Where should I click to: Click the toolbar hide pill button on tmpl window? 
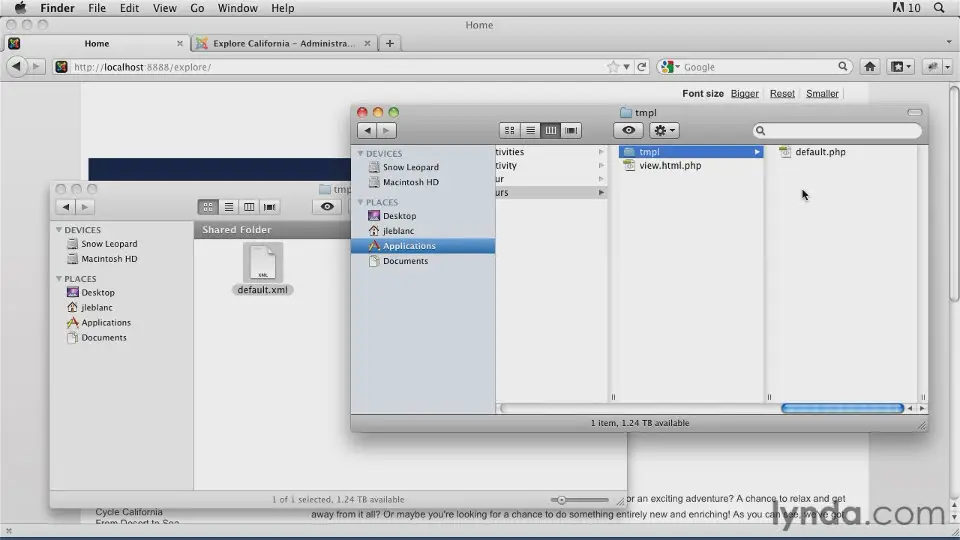(915, 113)
